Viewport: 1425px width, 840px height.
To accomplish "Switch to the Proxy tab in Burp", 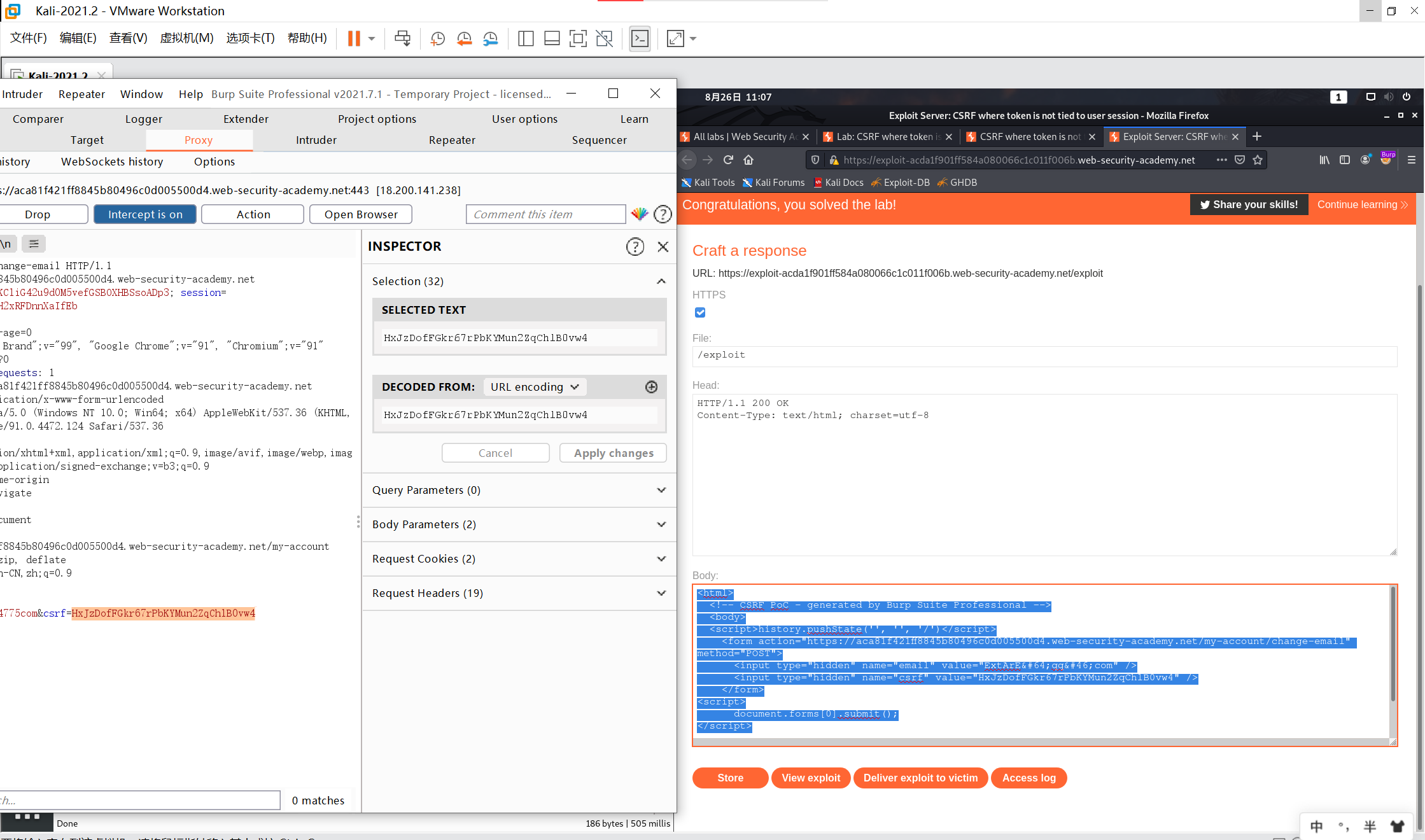I will pos(198,139).
